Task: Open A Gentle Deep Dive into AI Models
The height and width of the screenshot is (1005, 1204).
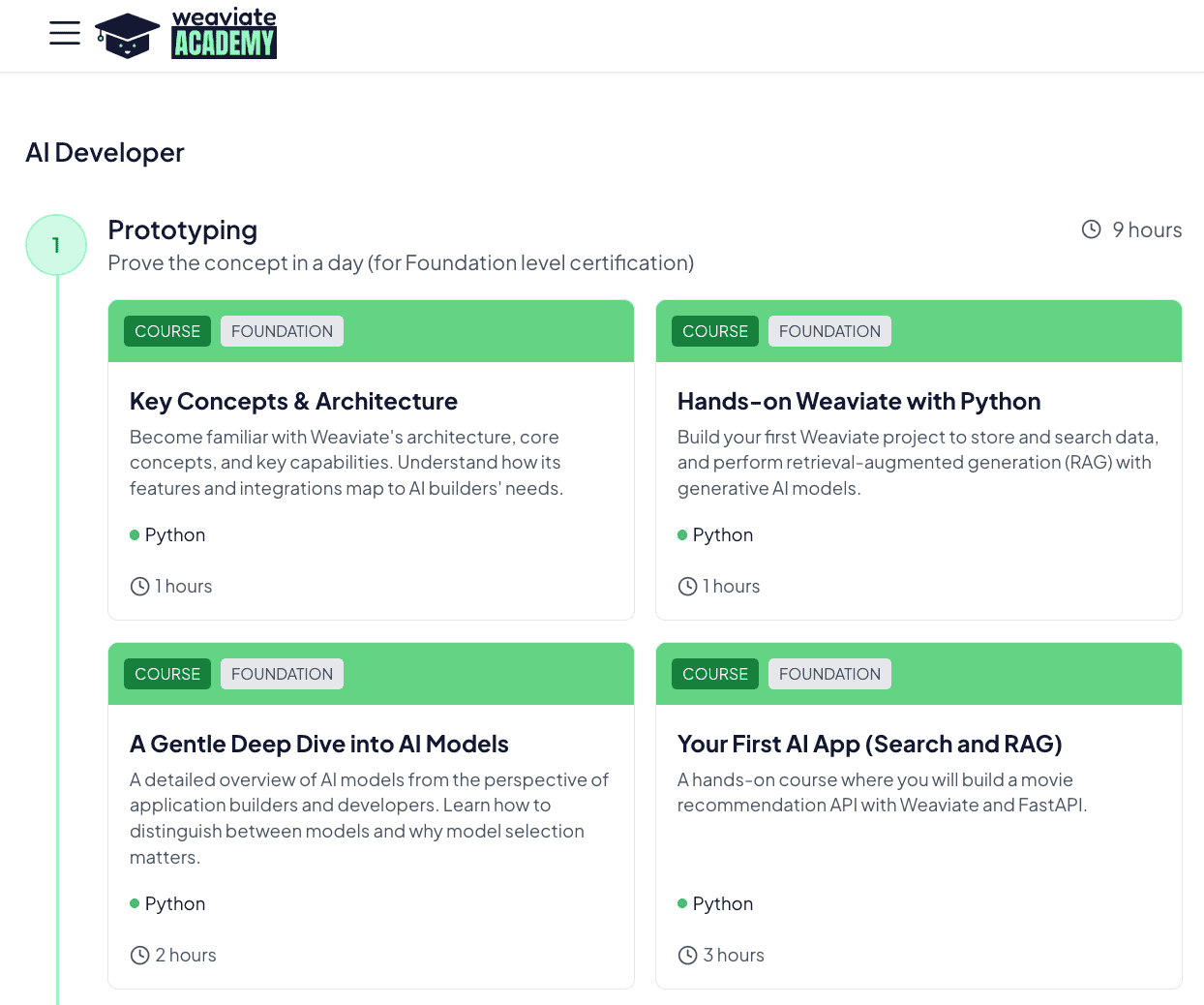Action: tap(318, 745)
